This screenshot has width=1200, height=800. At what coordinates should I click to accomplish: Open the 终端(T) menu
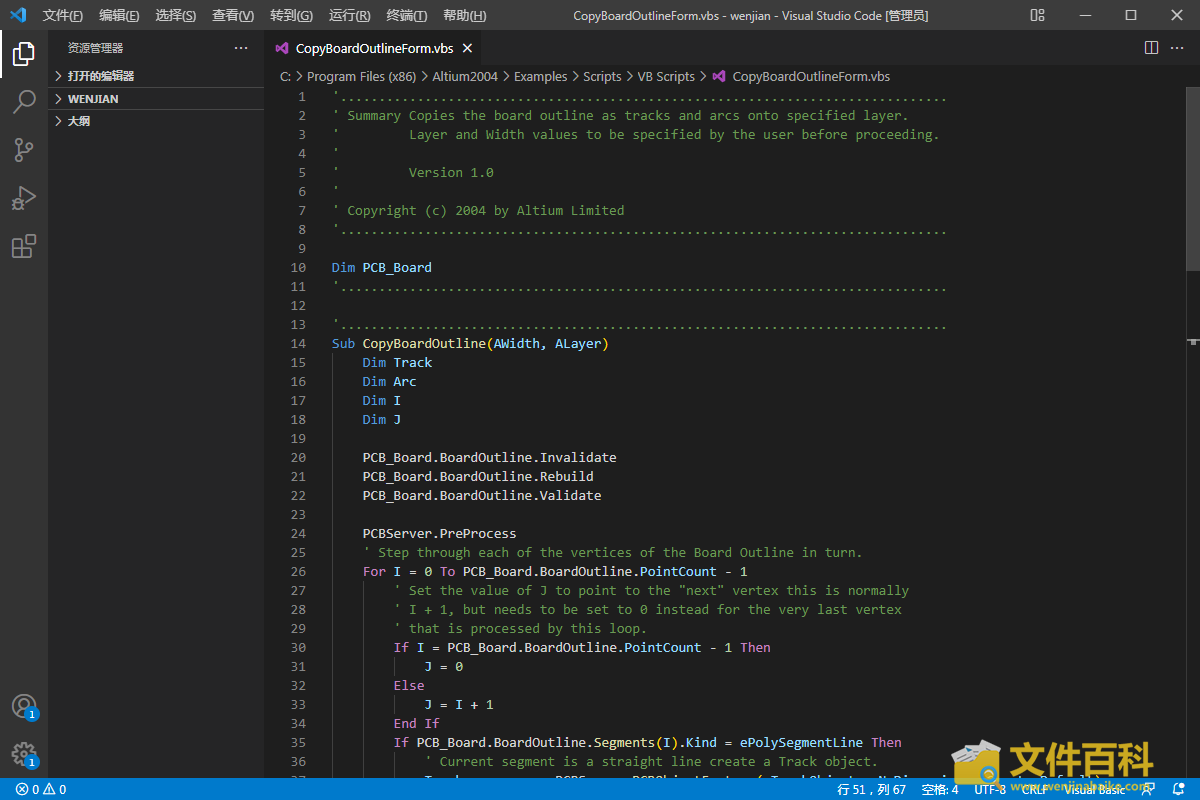coord(407,15)
